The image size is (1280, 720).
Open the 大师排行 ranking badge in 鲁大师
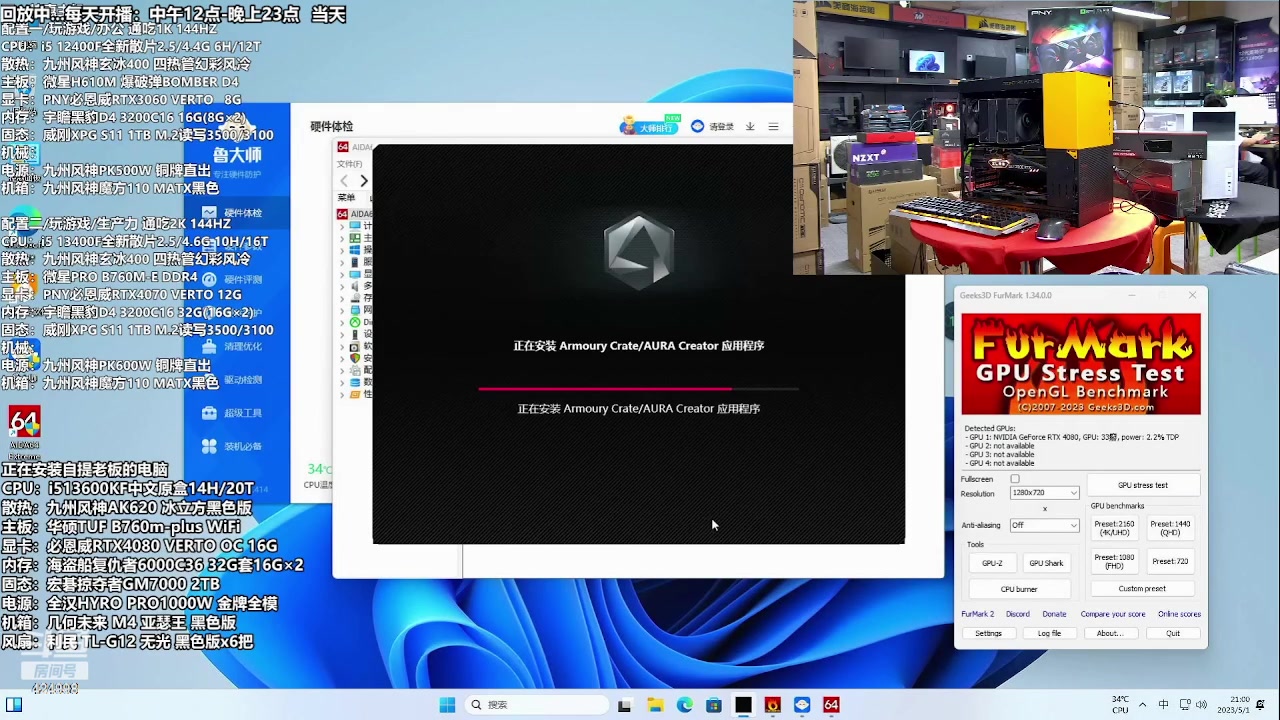pos(651,126)
